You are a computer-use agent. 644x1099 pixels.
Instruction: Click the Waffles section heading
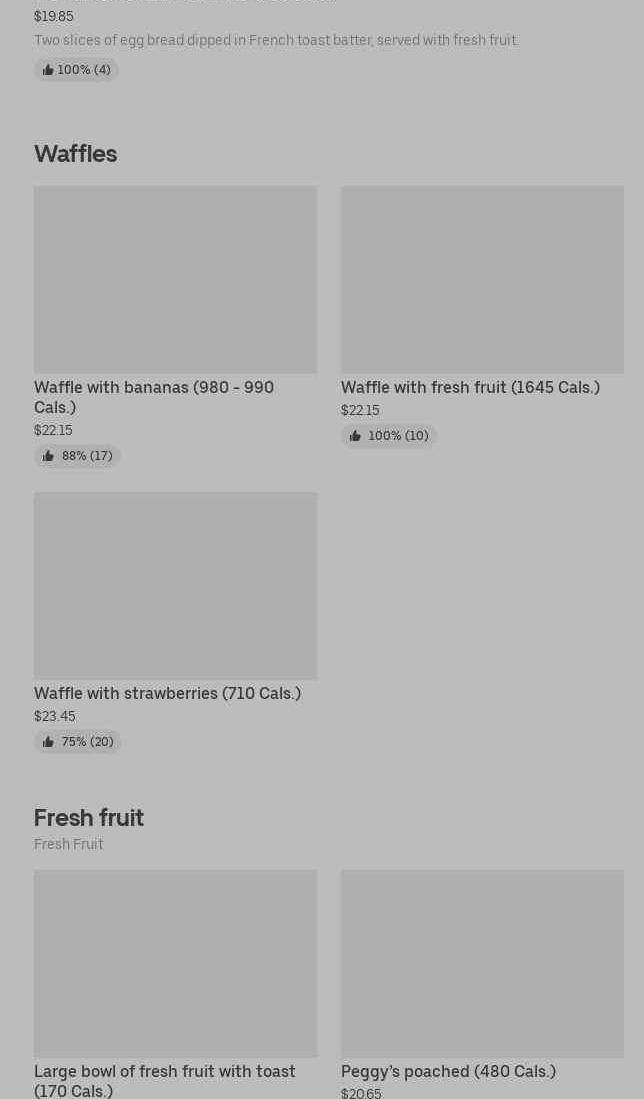(x=75, y=153)
